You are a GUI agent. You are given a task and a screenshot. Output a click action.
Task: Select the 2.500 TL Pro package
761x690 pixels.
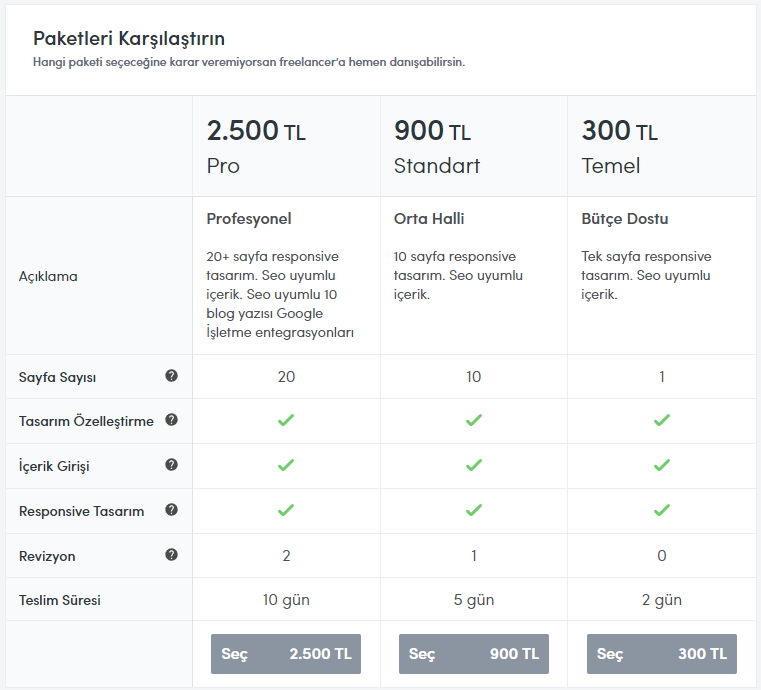(286, 654)
